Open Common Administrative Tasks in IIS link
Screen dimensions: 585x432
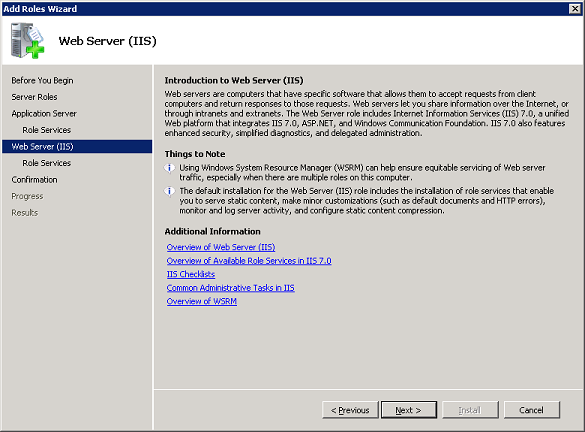pyautogui.click(x=231, y=288)
